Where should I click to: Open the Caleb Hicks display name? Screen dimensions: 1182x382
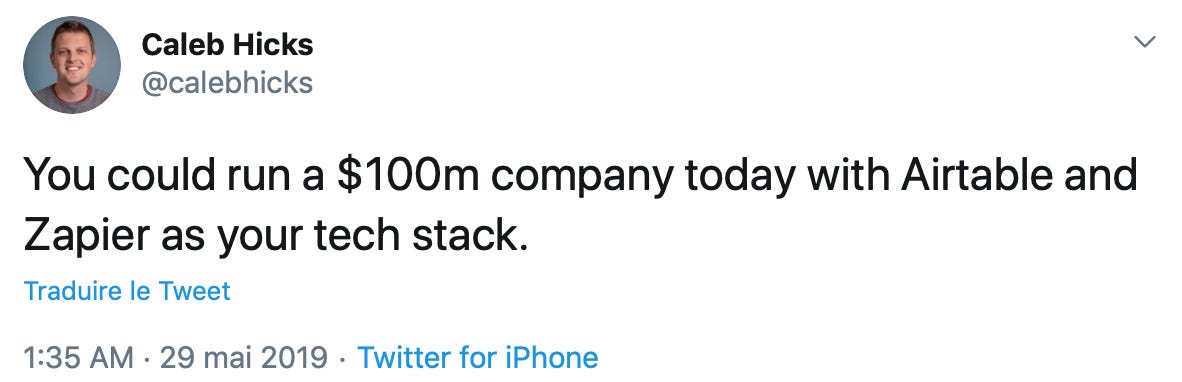tap(227, 46)
